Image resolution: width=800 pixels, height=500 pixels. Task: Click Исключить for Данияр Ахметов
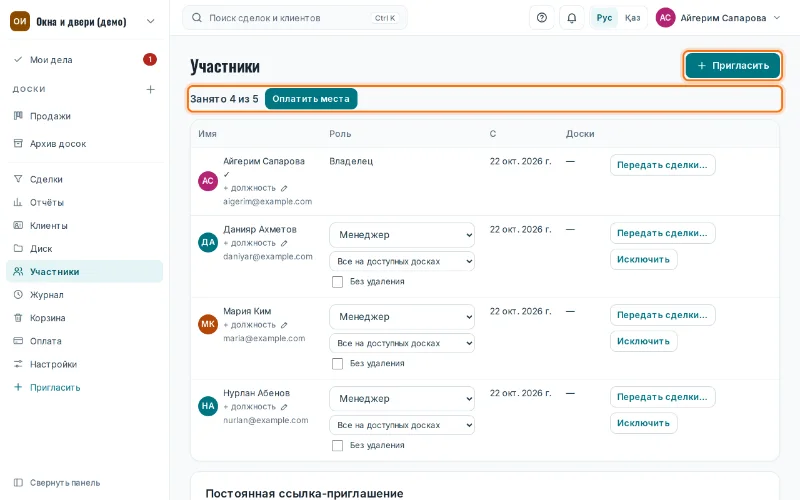(643, 259)
